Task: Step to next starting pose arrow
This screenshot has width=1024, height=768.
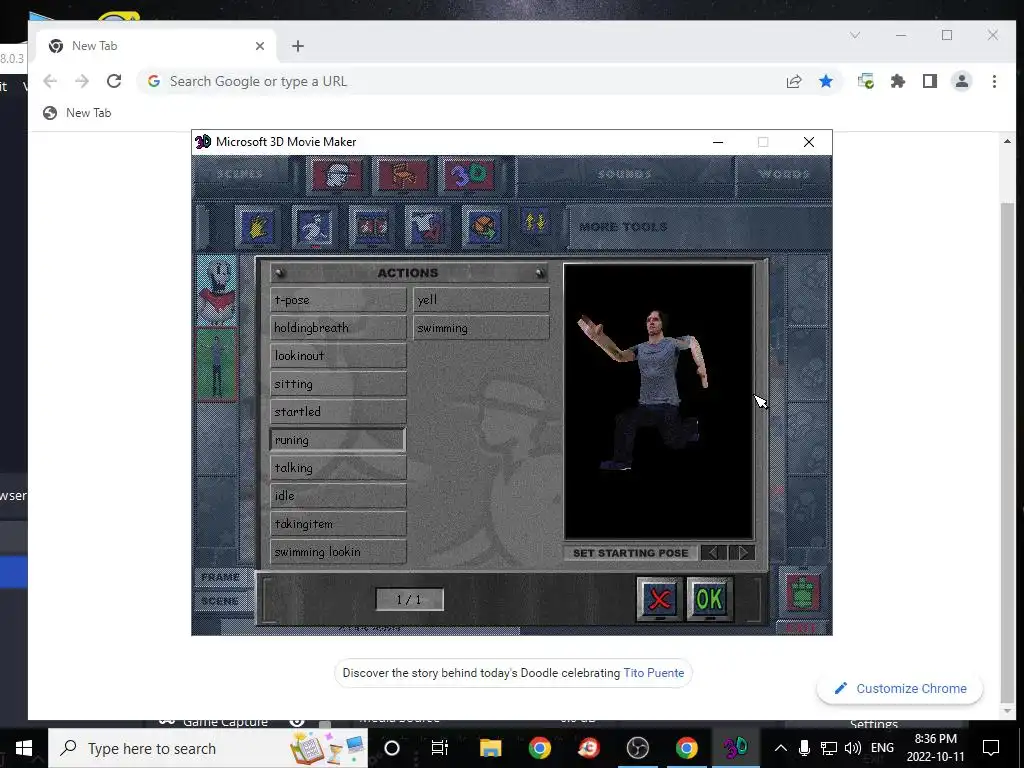Action: pos(742,552)
